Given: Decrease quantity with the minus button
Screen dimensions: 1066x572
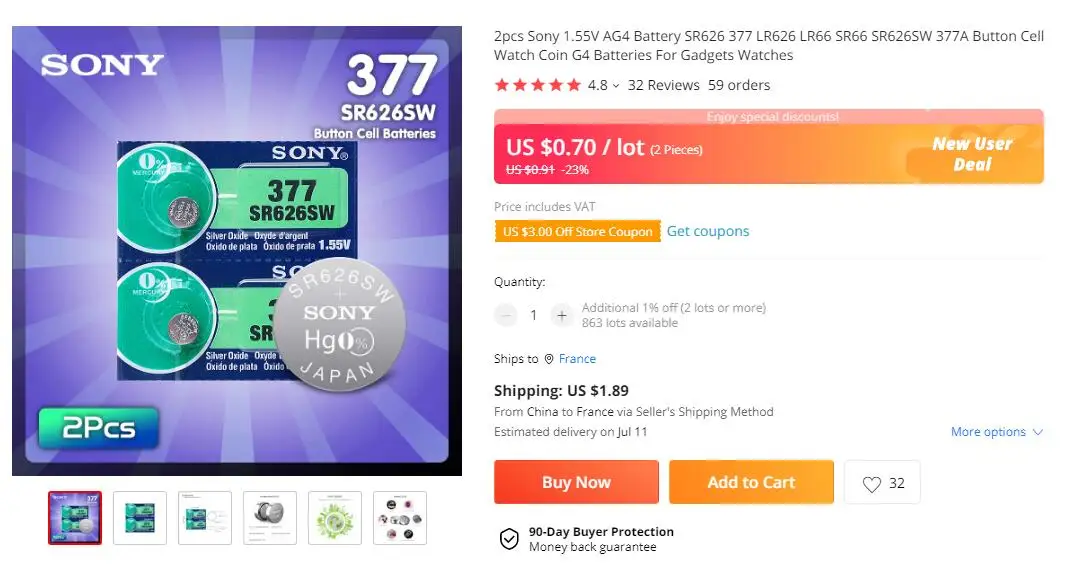Looking at the screenshot, I should click(x=506, y=315).
